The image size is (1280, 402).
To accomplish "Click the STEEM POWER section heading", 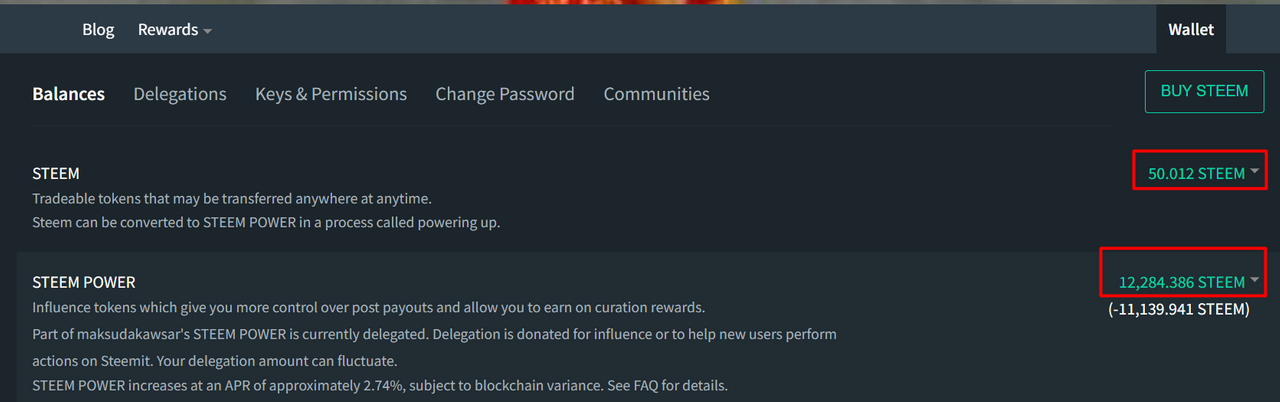I will tap(84, 282).
